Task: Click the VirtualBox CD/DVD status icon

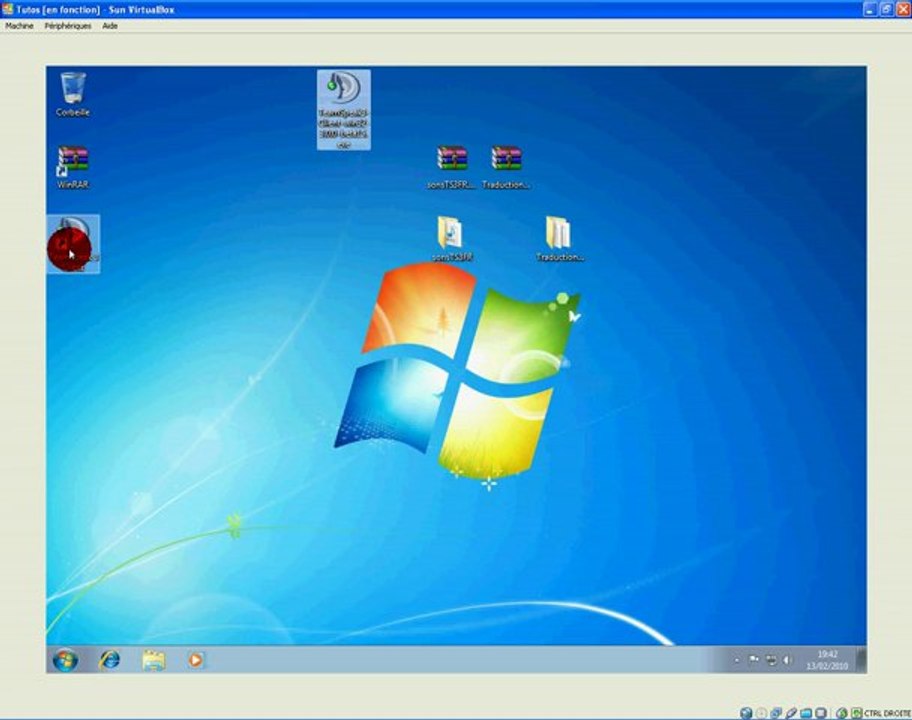Action: coord(761,713)
